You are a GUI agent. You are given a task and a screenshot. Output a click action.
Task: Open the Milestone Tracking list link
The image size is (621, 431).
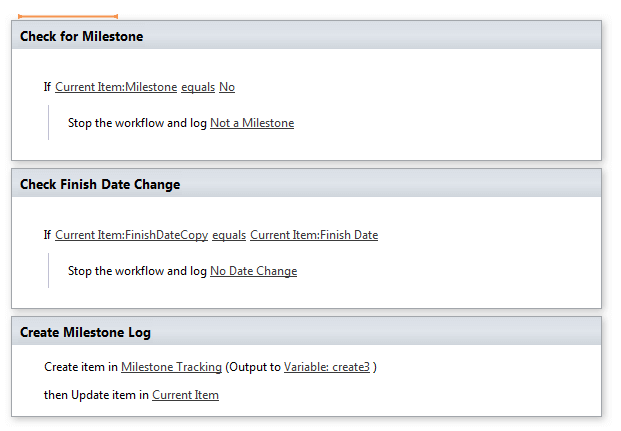click(x=171, y=367)
